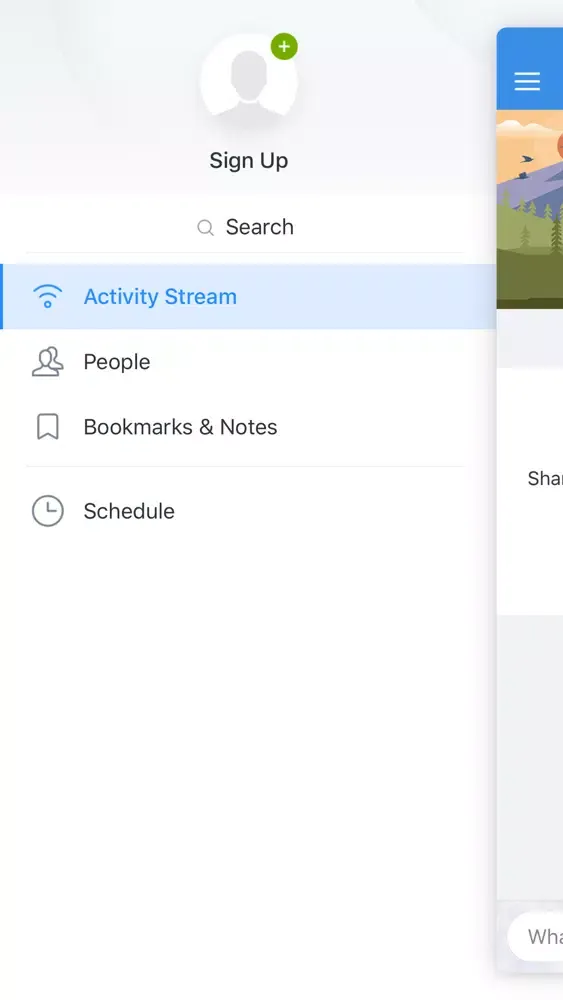Click into the Search field
563x1000 pixels.
(245, 227)
